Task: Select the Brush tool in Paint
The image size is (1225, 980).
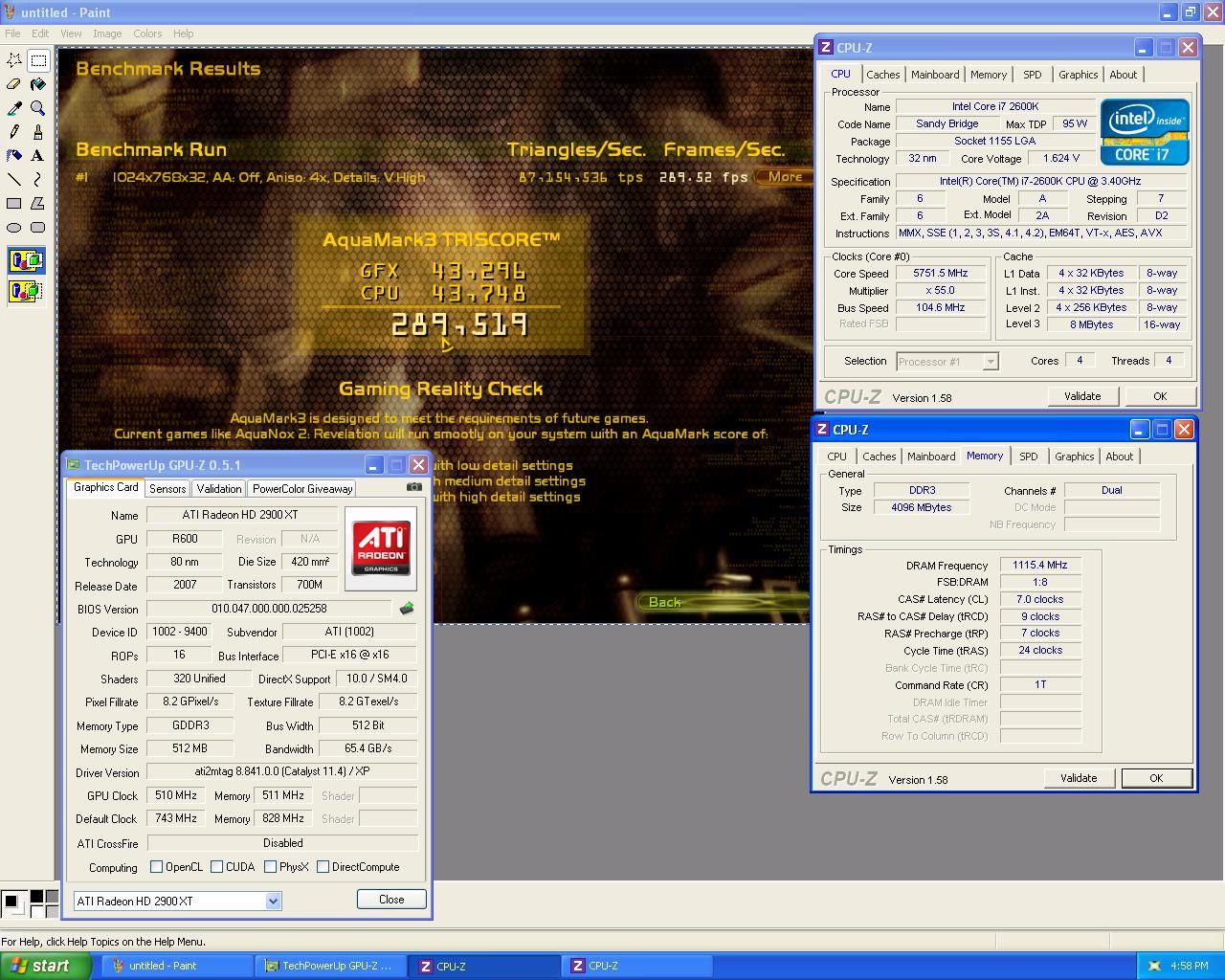Action: [x=38, y=132]
